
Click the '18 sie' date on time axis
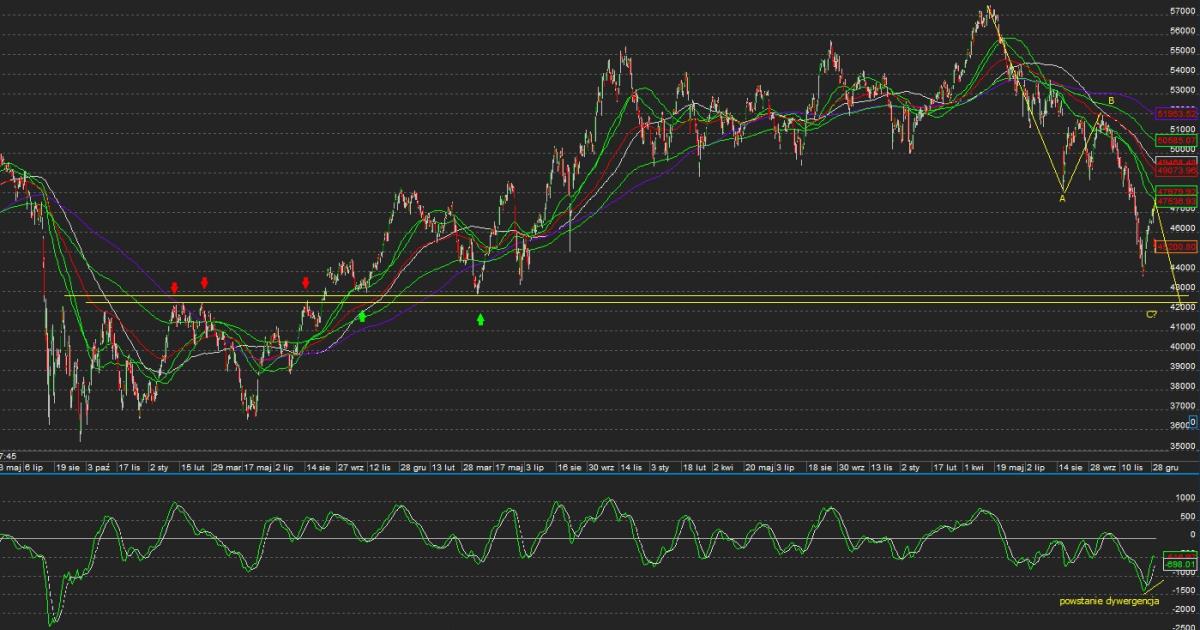pyautogui.click(x=821, y=467)
